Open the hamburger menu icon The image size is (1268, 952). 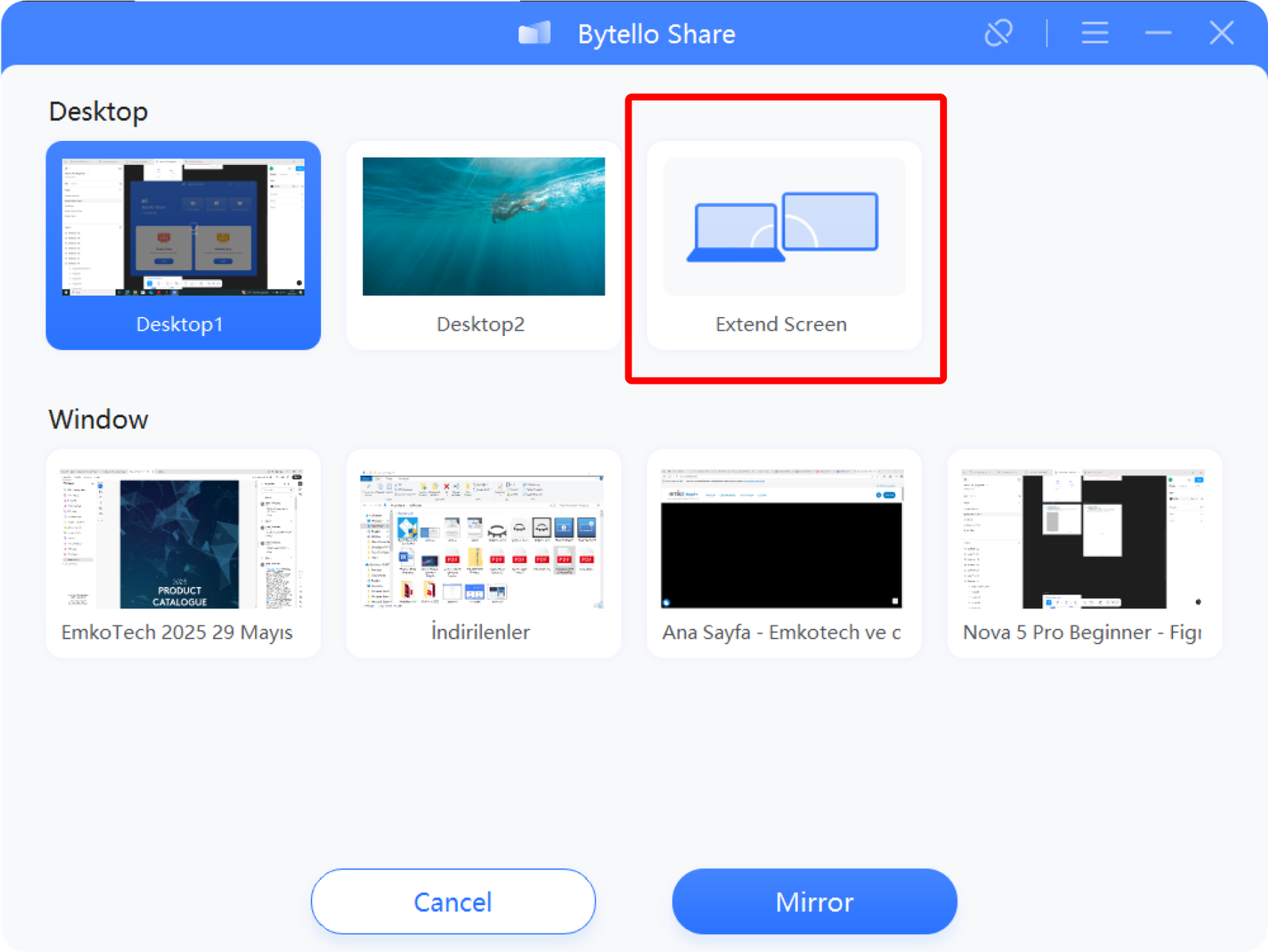pos(1094,33)
